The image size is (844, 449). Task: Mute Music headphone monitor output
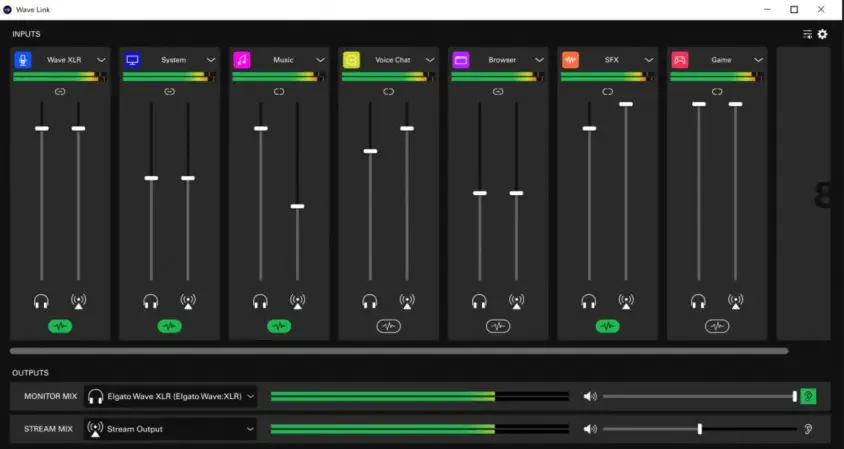[x=261, y=301]
